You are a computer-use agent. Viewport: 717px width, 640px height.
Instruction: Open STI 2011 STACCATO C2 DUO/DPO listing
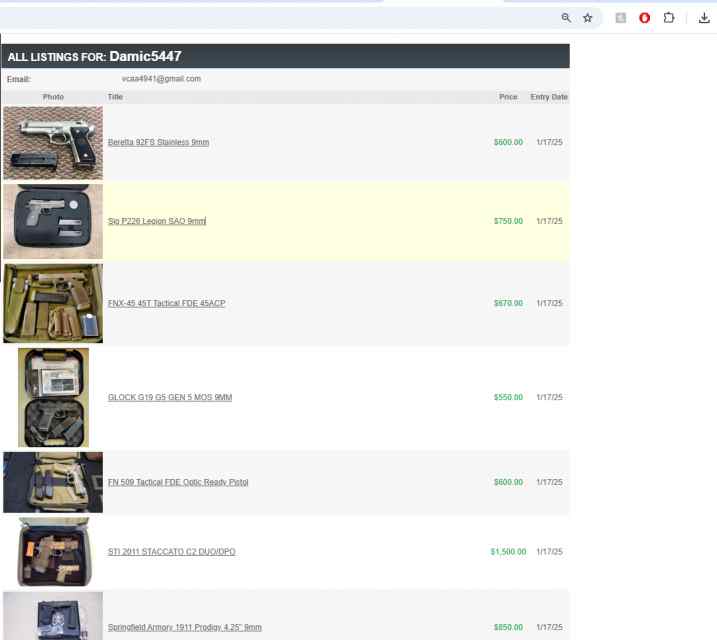(x=171, y=552)
